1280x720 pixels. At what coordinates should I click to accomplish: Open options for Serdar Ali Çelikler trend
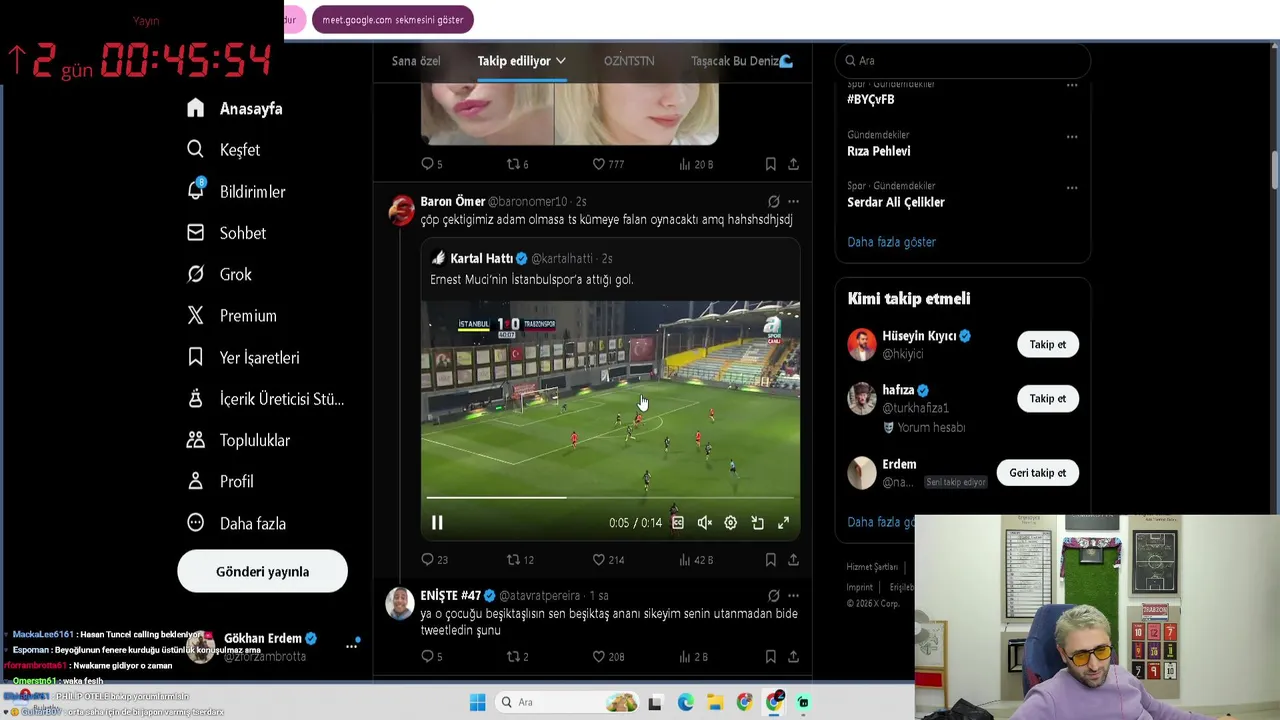pos(1072,187)
